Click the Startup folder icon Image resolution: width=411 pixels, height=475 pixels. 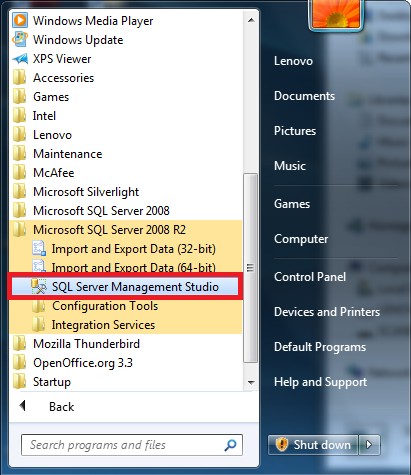pos(19,382)
